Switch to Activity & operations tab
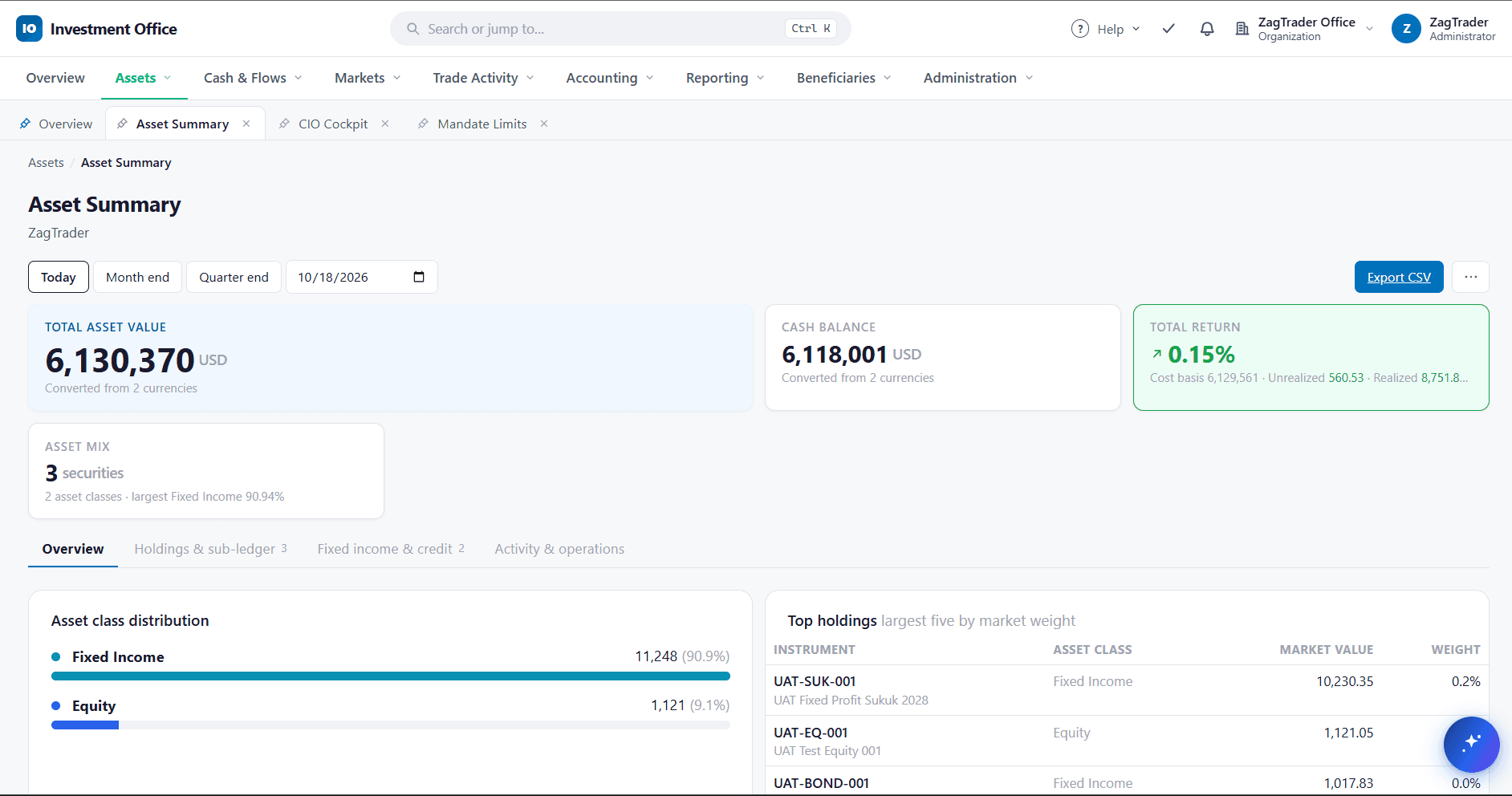Screen dimensions: 1512x796 (x=559, y=549)
